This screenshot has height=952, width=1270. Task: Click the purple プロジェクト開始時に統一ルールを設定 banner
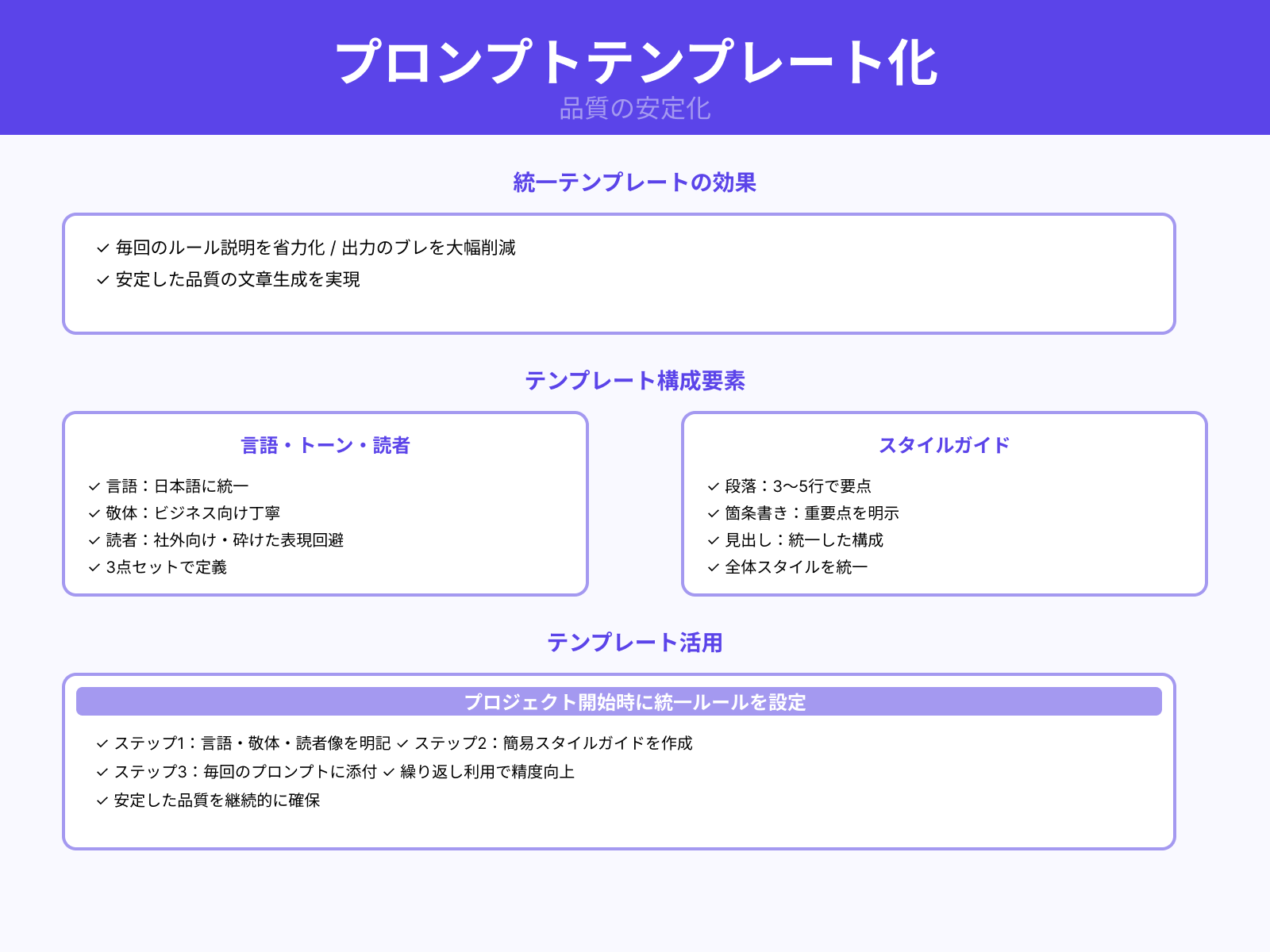coord(635,702)
